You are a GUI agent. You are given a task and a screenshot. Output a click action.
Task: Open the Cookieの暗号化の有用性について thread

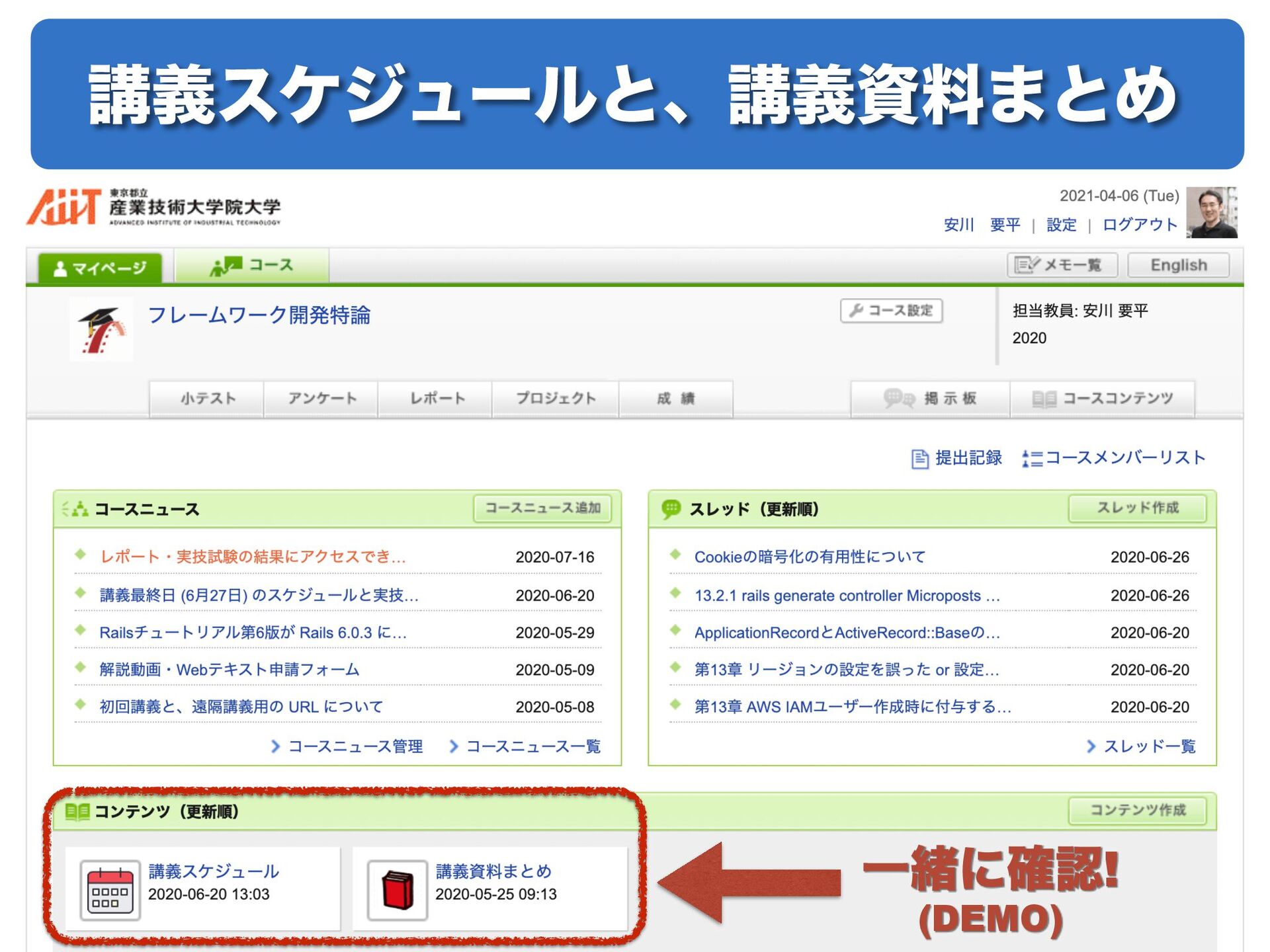(x=810, y=557)
